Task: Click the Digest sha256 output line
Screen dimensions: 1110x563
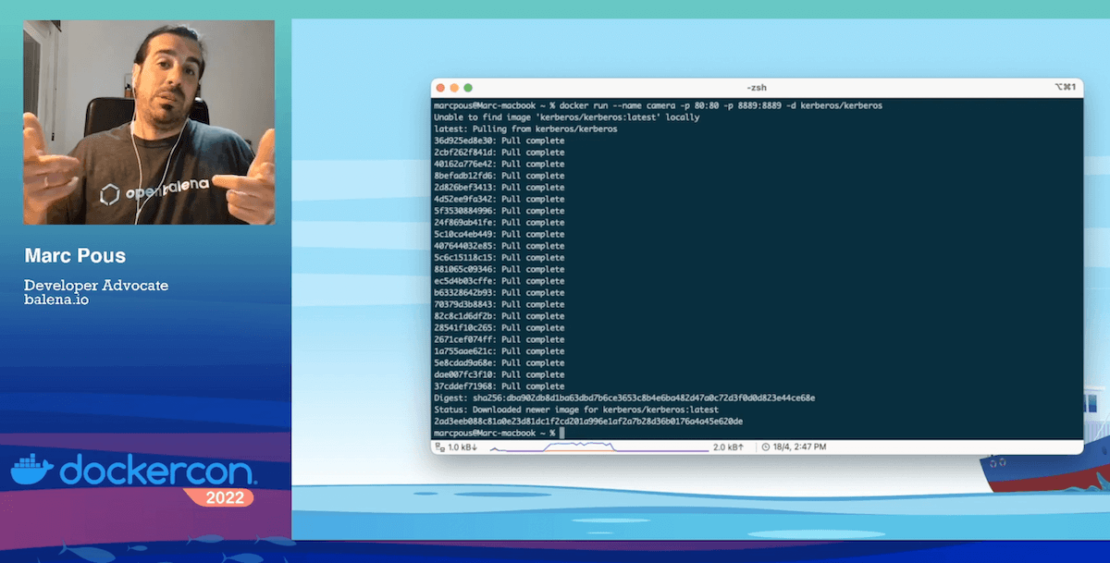Action: pos(624,398)
